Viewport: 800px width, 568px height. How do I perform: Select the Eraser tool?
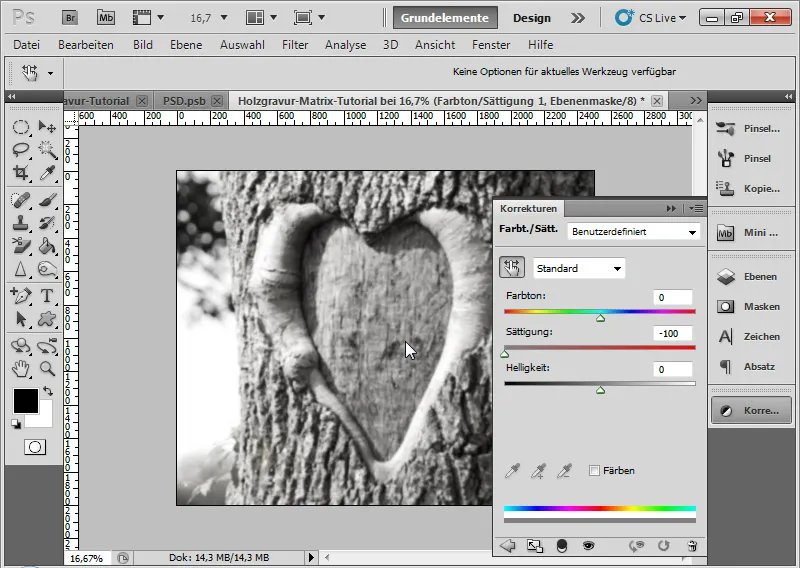[20, 245]
